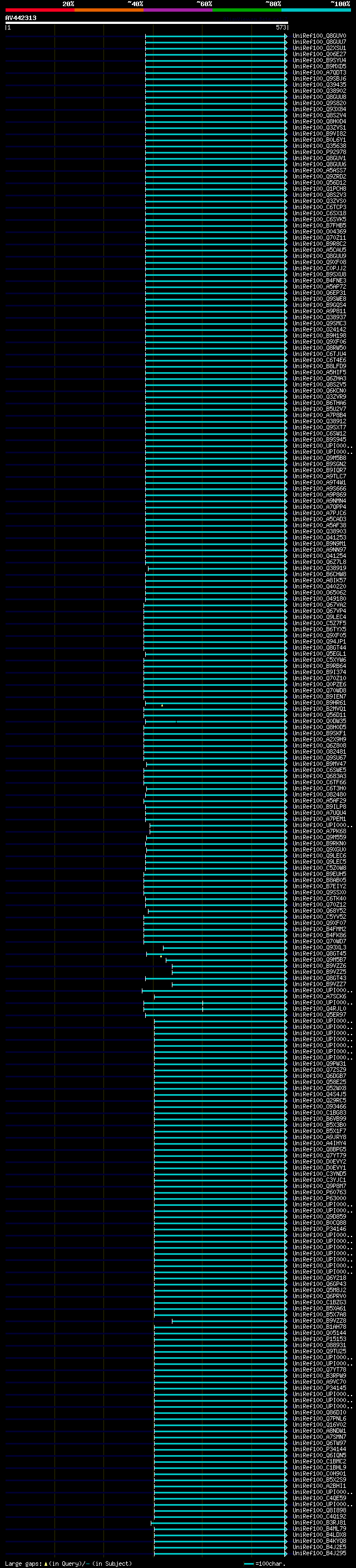The image size is (356, 1568).
Task: Click the UniRef100_A7PK68 hit name
Action: pyautogui.click(x=319, y=831)
